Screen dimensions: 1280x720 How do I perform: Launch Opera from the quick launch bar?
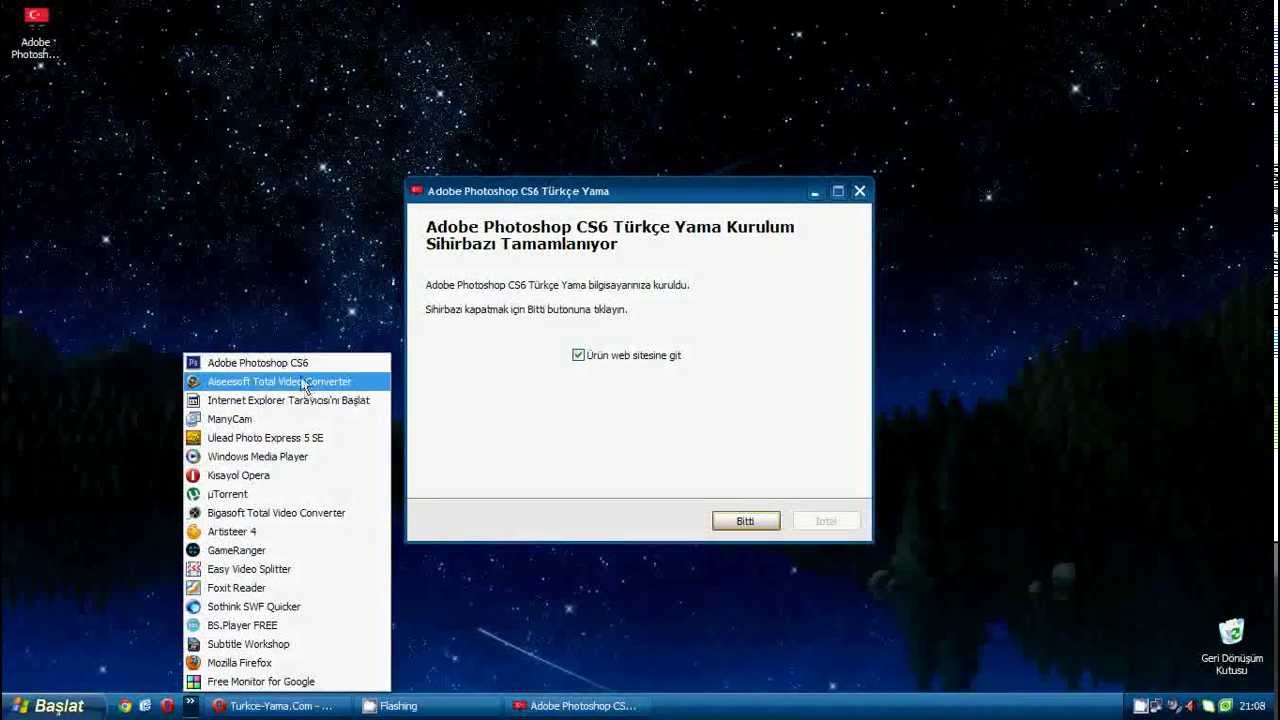click(167, 706)
